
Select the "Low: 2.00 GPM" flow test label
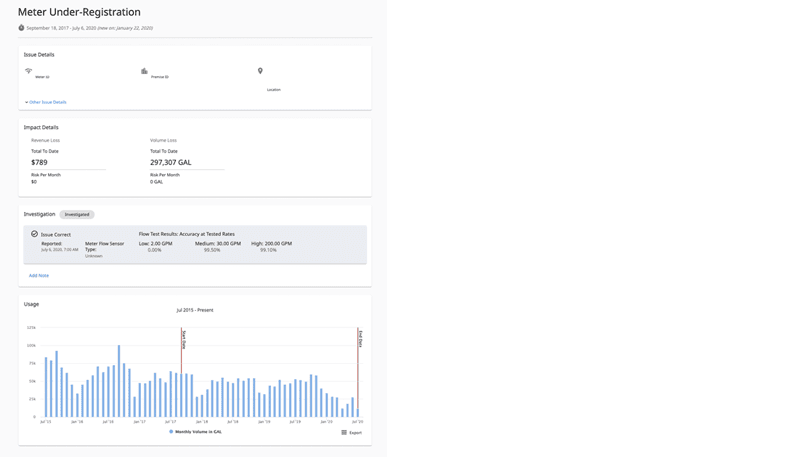[155, 244]
